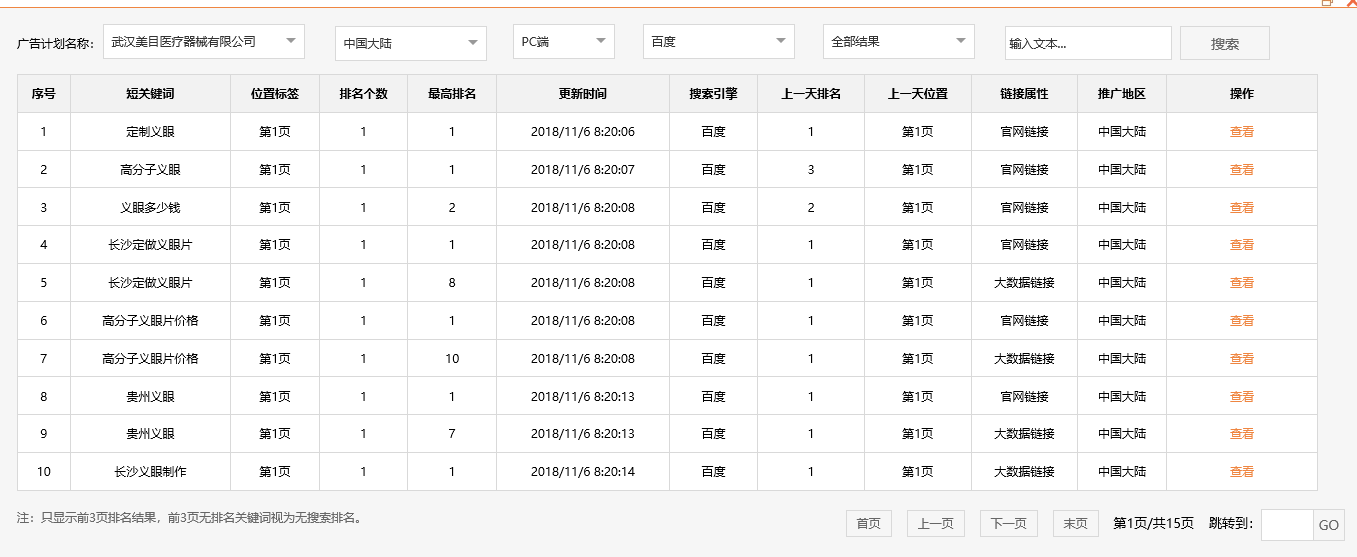This screenshot has width=1357, height=557.
Task: Click 查看 in row numbered 5
Action: (1242, 283)
